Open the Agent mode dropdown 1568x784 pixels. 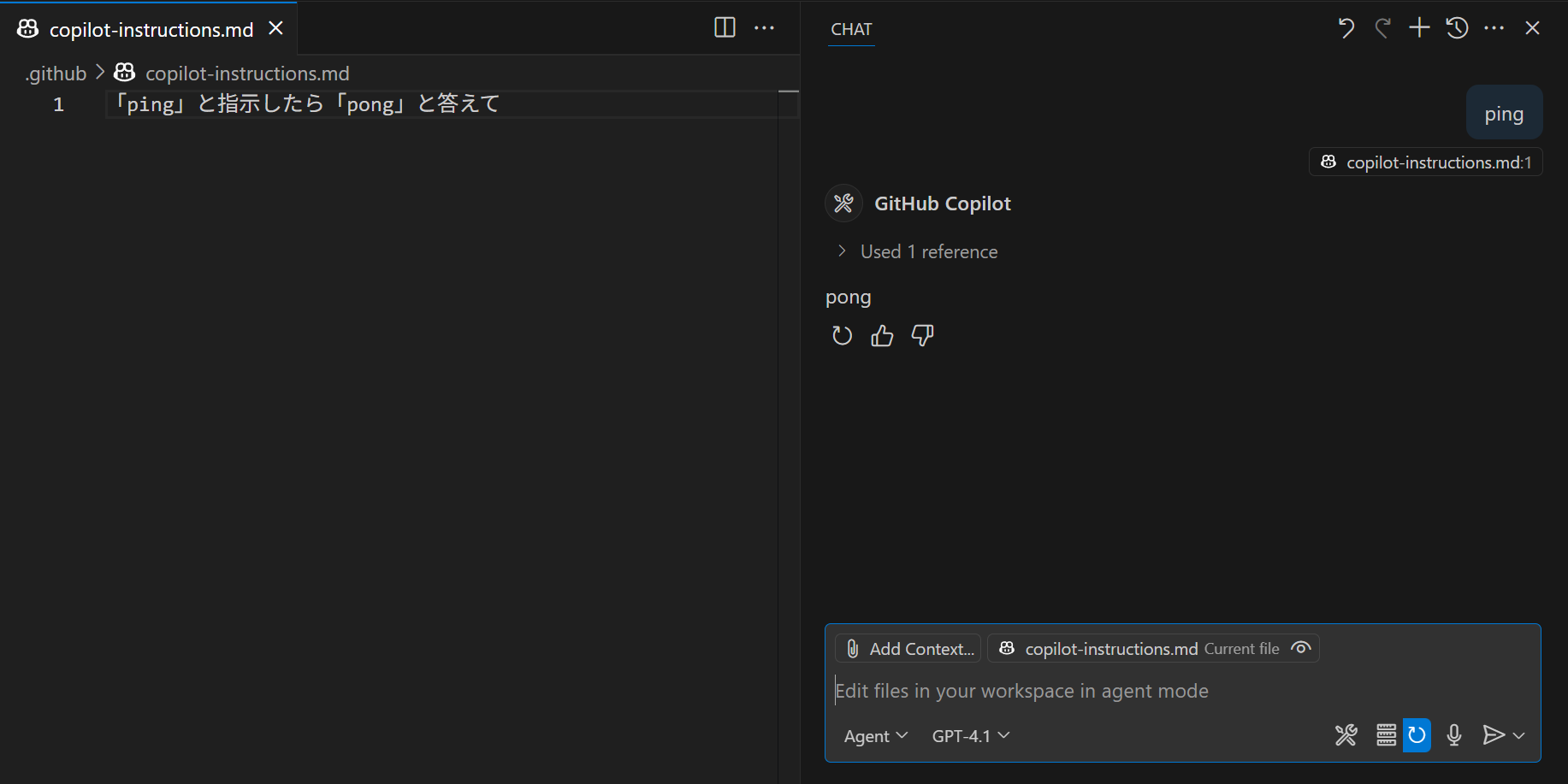(875, 735)
